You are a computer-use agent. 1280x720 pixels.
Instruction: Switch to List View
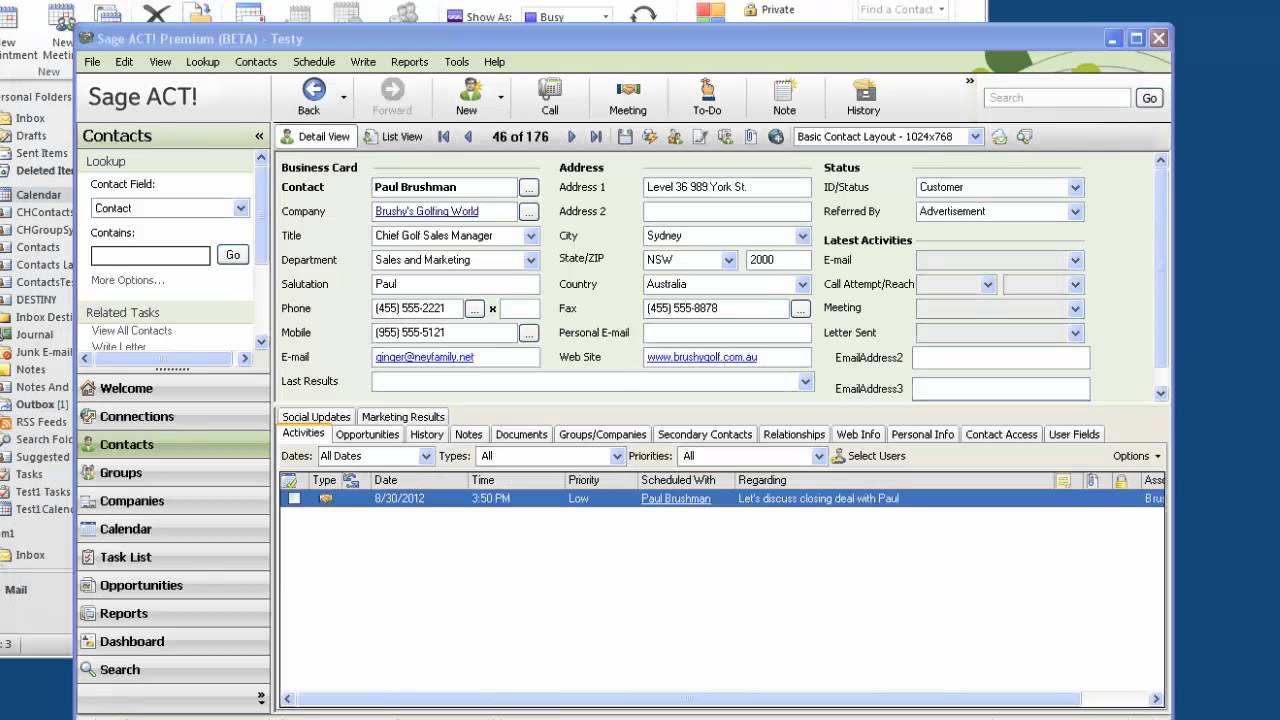click(393, 137)
